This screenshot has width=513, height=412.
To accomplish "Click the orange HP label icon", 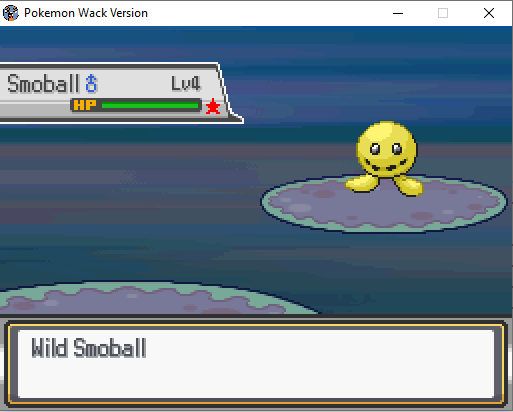I will [85, 105].
